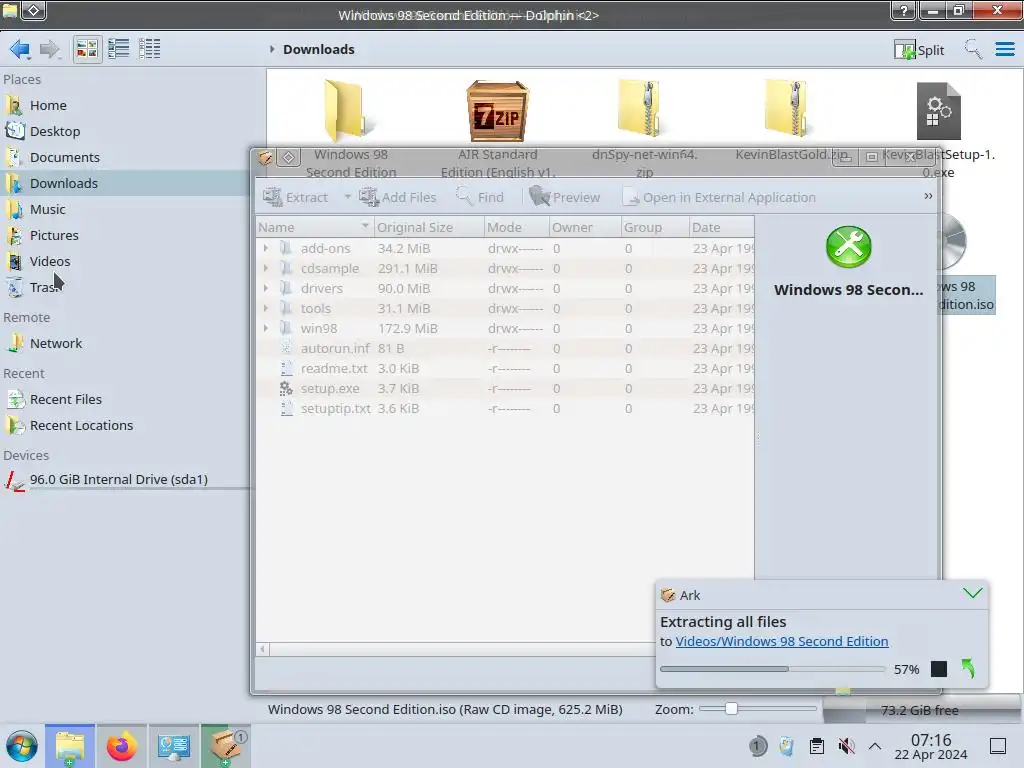
Task: Sort Ark list by Name column
Action: coord(315,227)
